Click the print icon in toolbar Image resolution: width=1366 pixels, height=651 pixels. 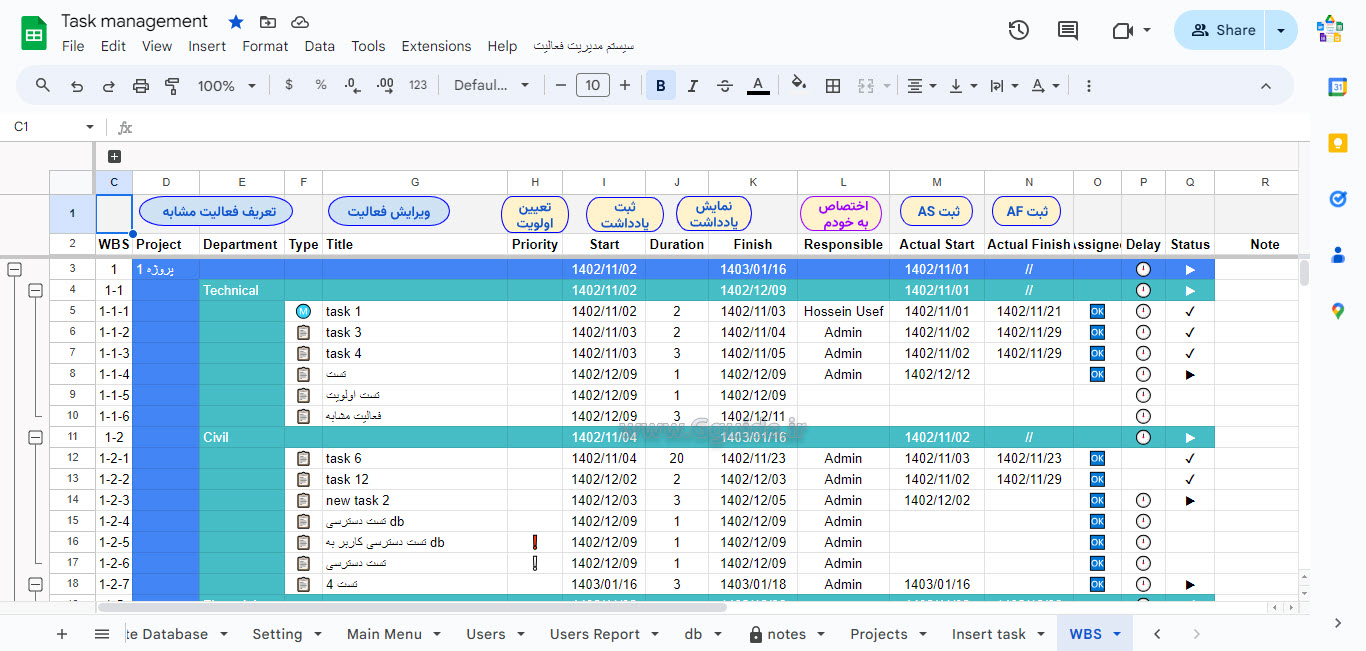[141, 86]
